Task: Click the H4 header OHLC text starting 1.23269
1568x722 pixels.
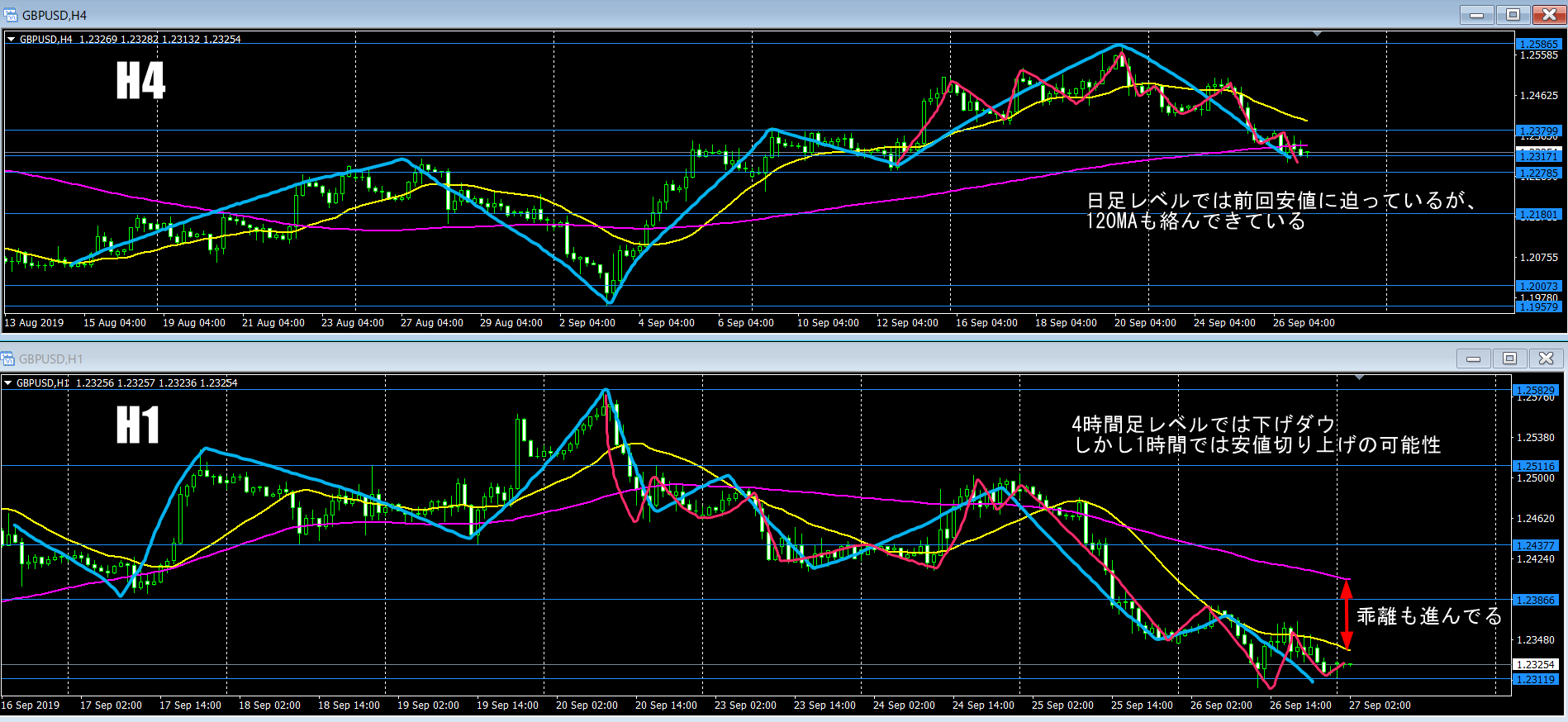Action: [x=160, y=39]
